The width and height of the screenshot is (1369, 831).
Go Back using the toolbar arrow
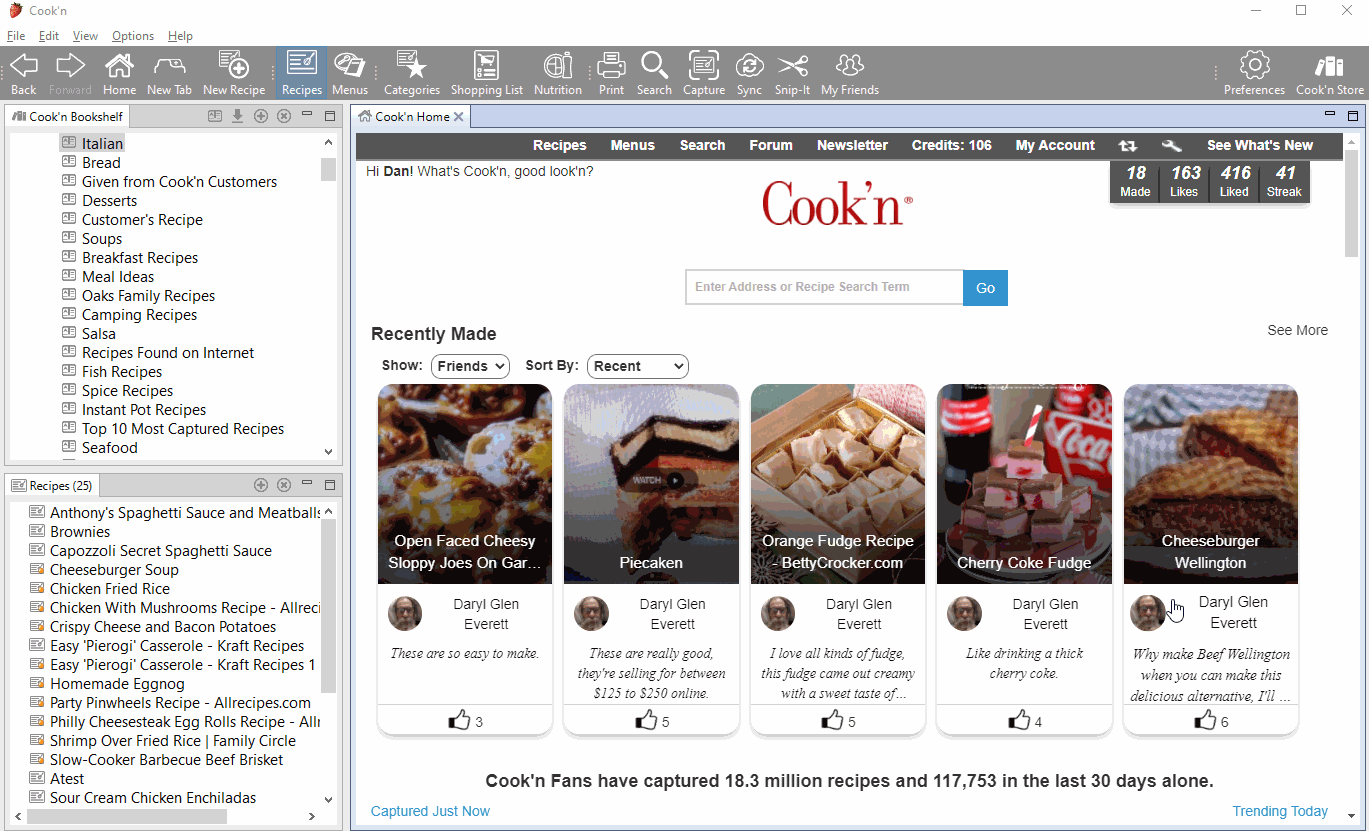(23, 74)
